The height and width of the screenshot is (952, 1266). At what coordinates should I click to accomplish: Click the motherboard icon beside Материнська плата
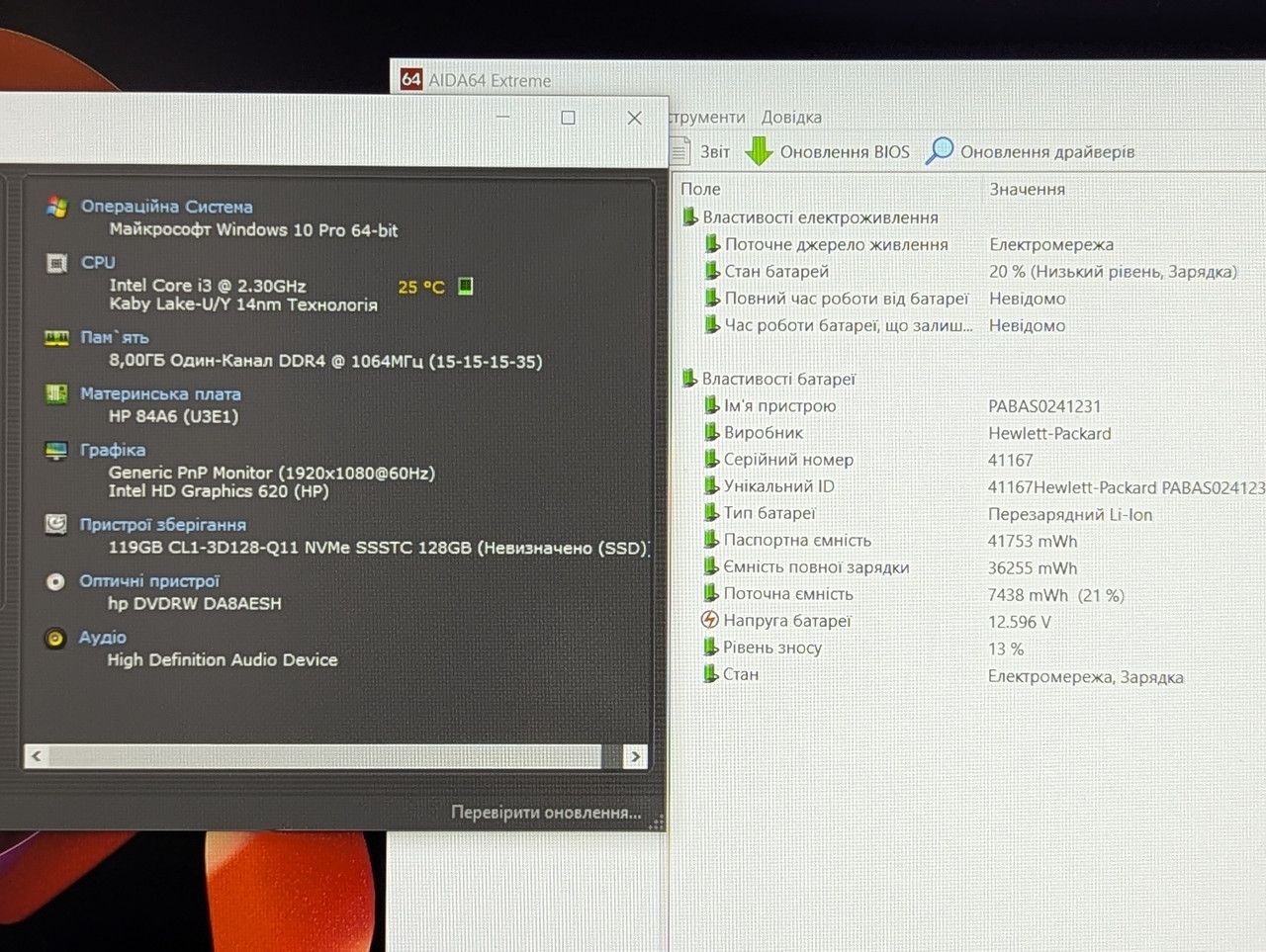(56, 394)
